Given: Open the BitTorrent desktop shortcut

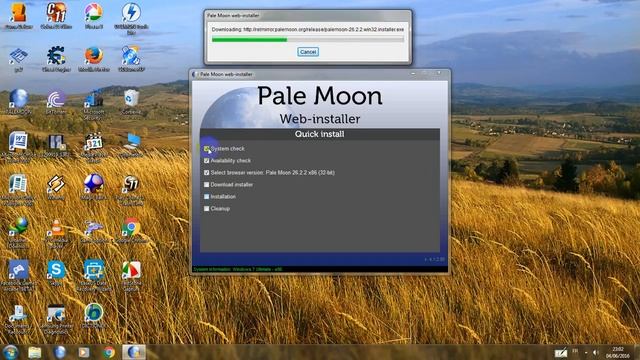Looking at the screenshot, I should coord(56,102).
